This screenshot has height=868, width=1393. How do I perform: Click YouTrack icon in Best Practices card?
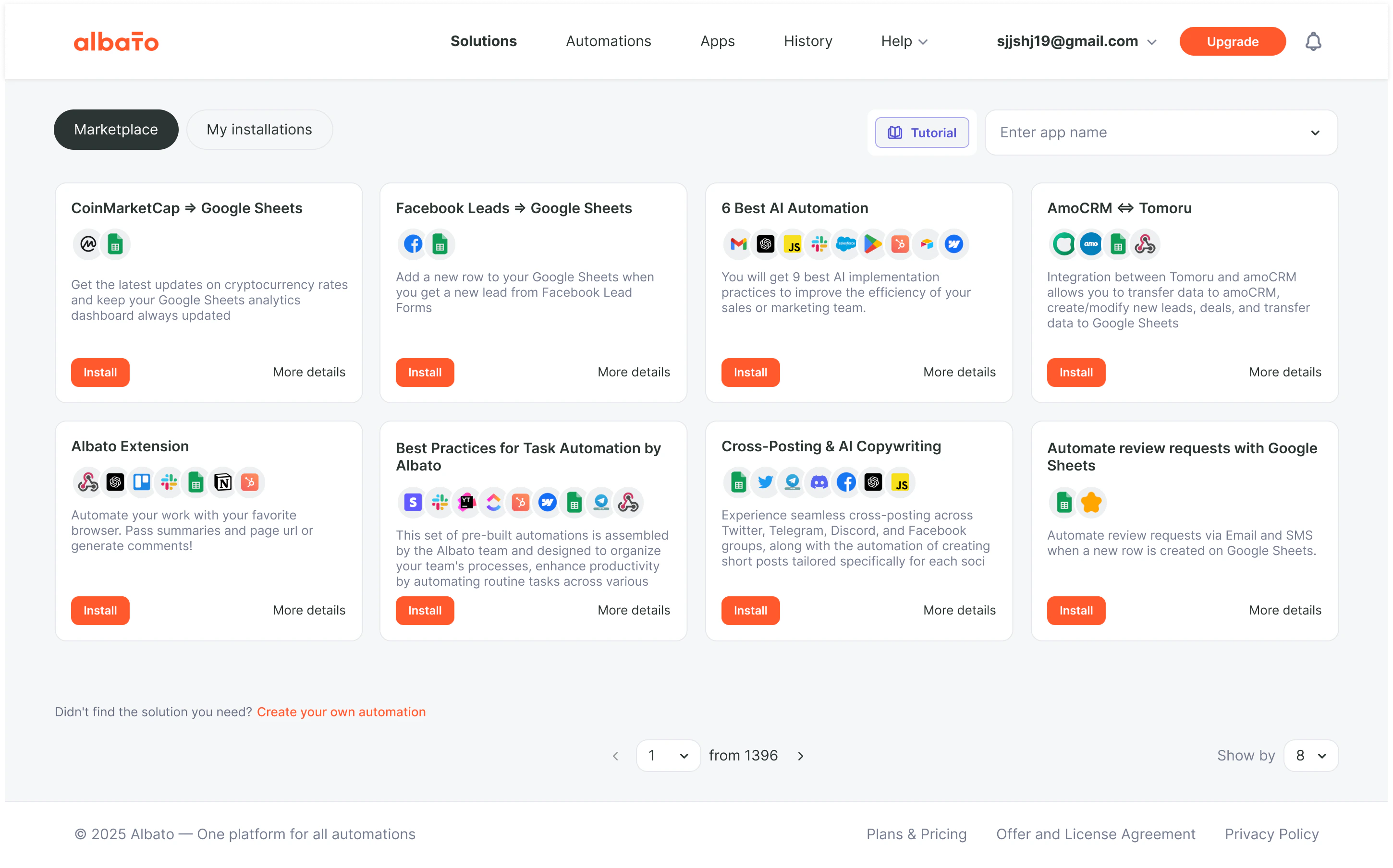click(x=467, y=503)
